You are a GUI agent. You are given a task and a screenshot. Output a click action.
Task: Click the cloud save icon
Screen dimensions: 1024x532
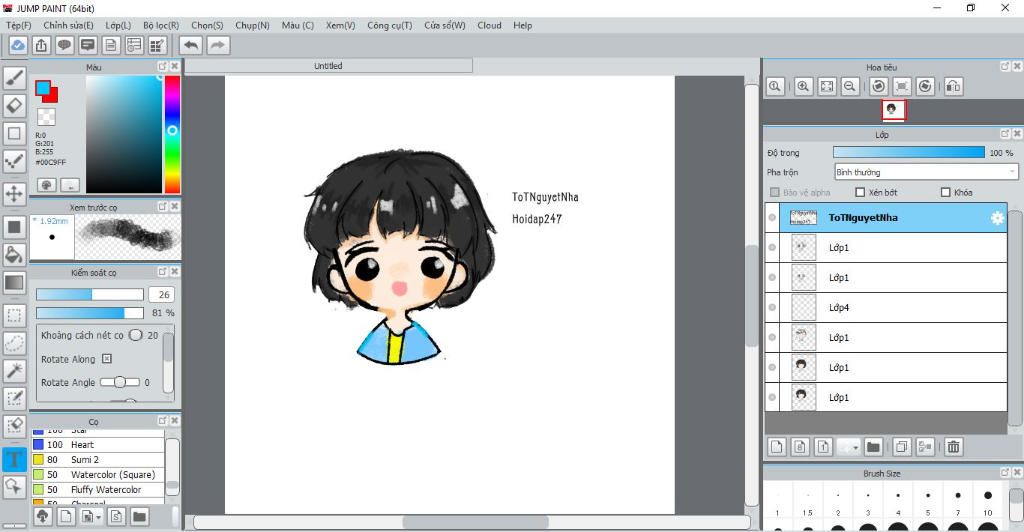pos(18,45)
